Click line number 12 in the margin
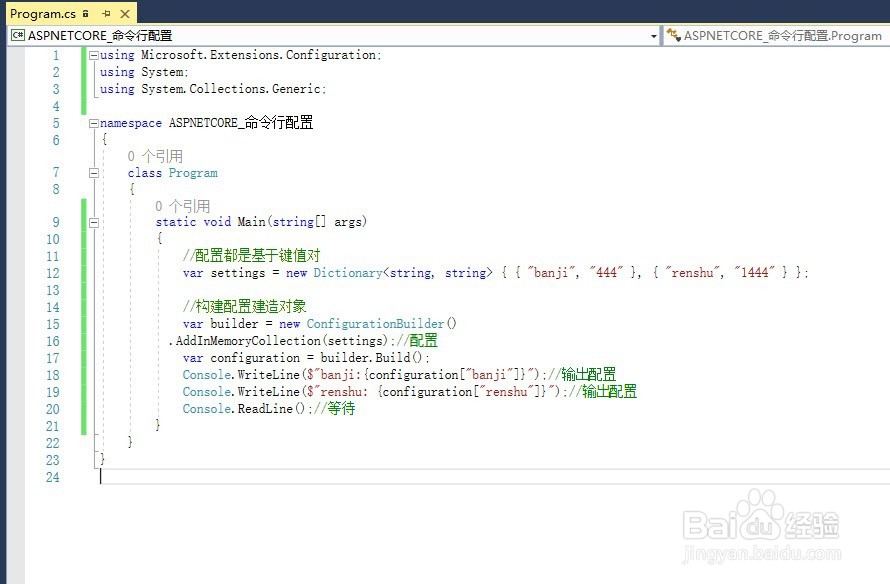Screen dimensions: 890x584 point(53,272)
